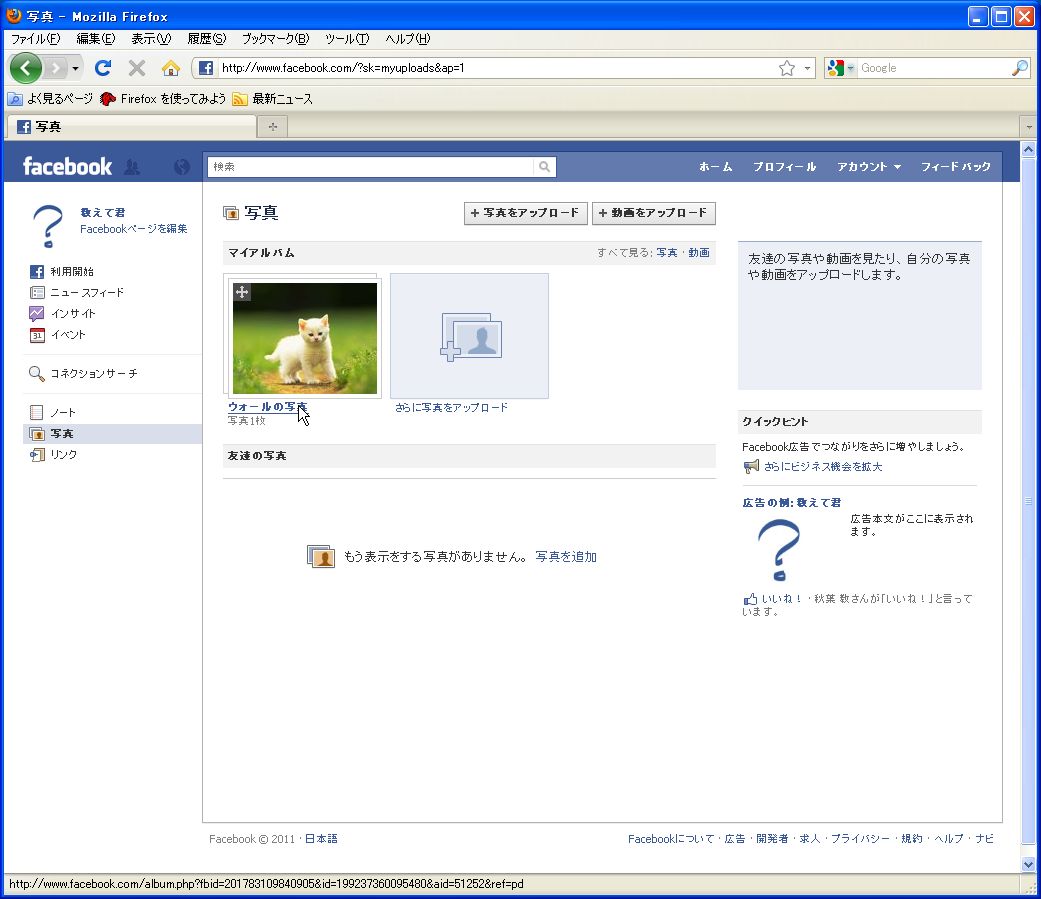Click the さらにビジネス機会を拡大 link
The width and height of the screenshot is (1041, 899).
coord(823,467)
